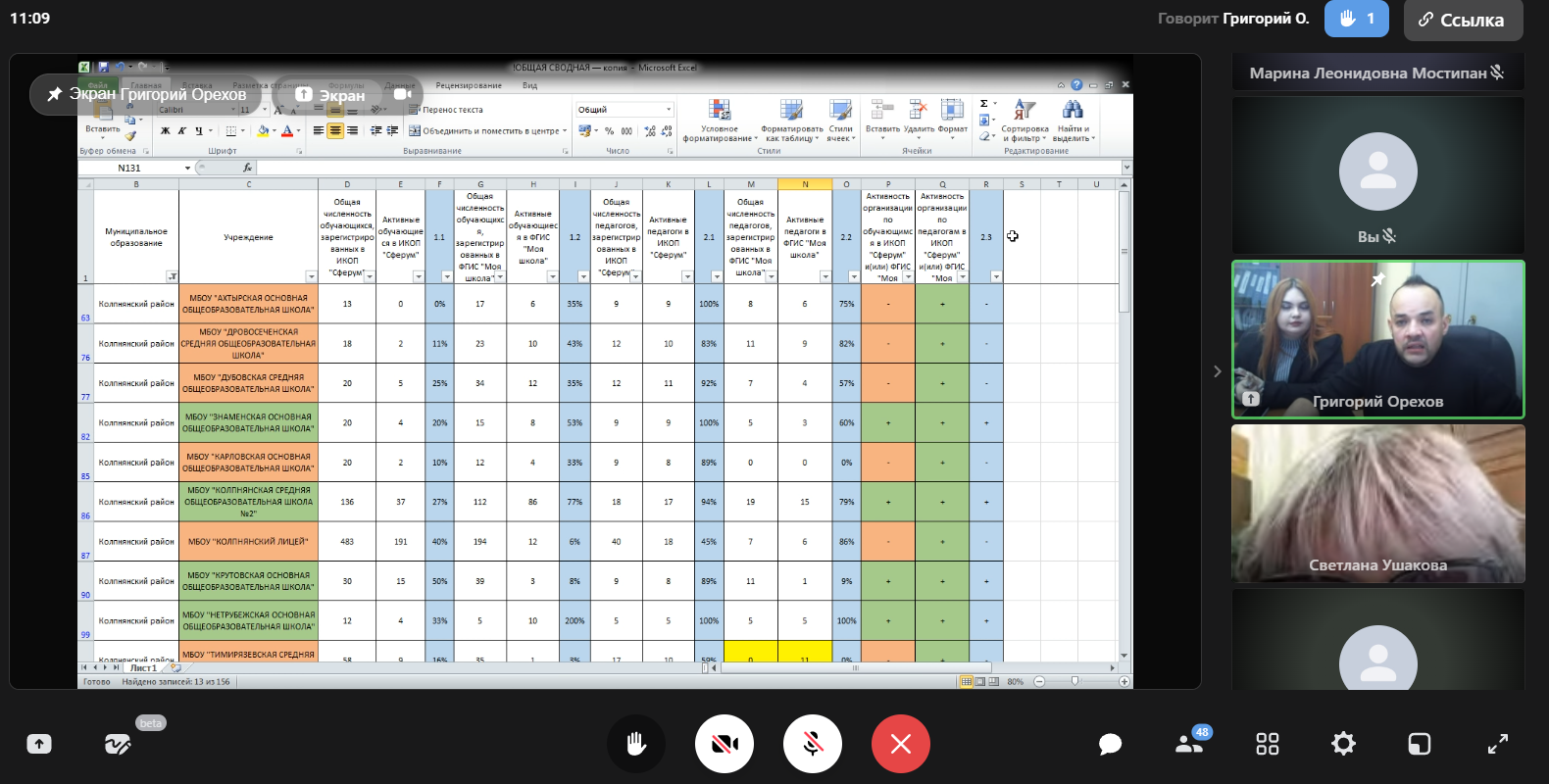Expand the Учреждение column filter dropdown
This screenshot has width=1549, height=784.
pyautogui.click(x=312, y=277)
